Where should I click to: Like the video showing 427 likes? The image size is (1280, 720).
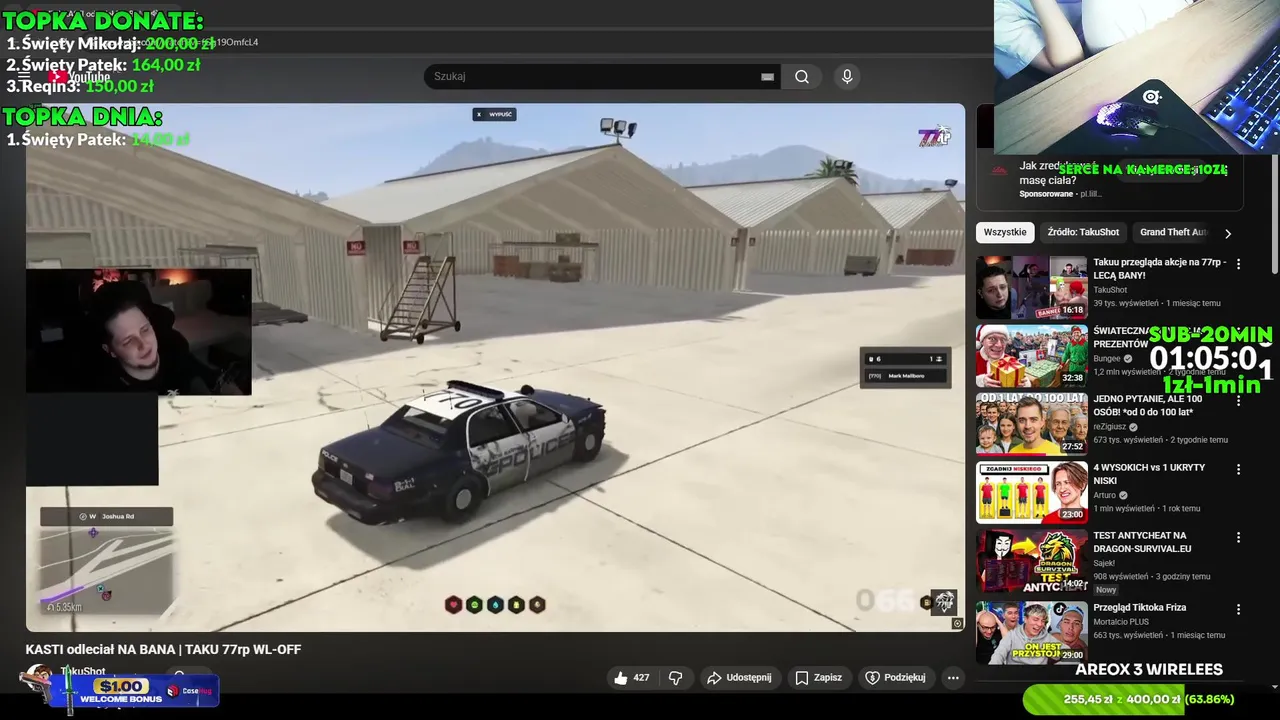[x=631, y=677]
